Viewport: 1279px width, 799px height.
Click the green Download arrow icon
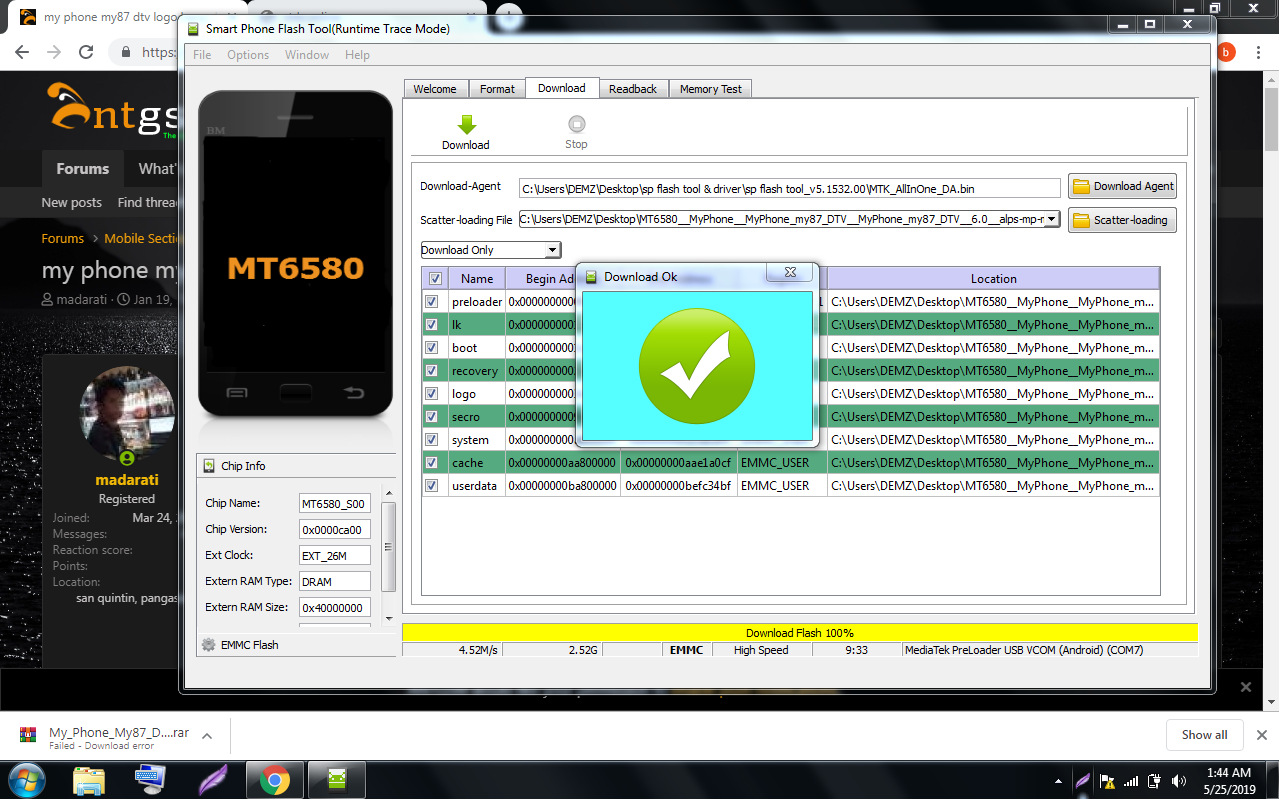pos(466,124)
